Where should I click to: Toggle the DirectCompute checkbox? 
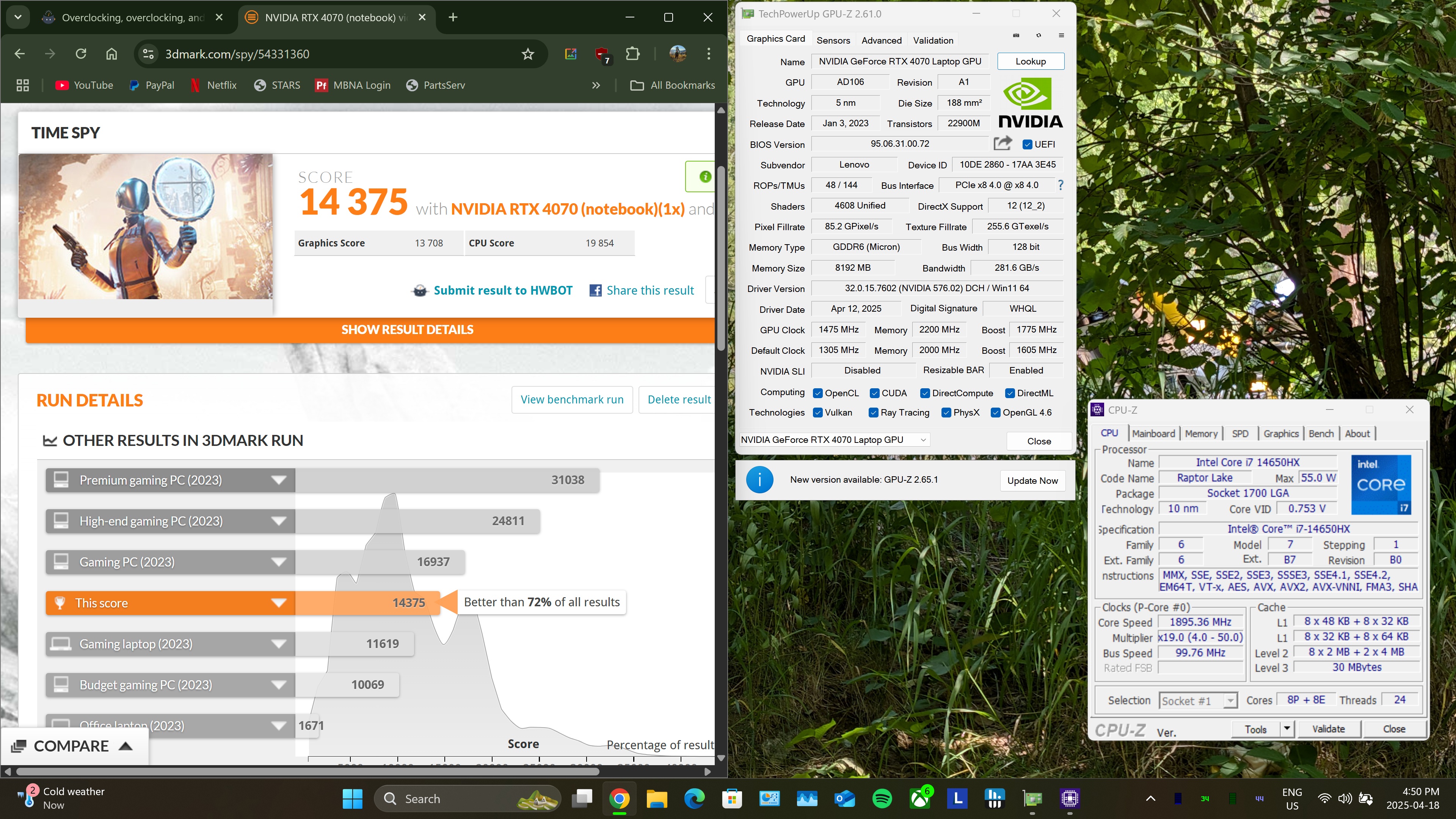(925, 394)
